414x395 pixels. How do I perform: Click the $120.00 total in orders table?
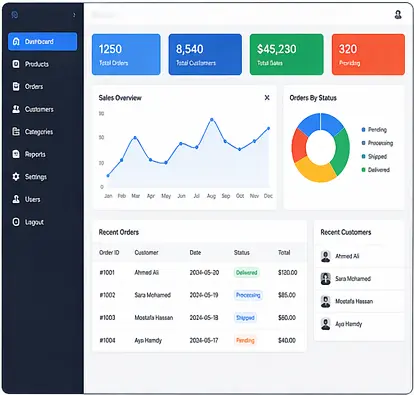pyautogui.click(x=288, y=272)
